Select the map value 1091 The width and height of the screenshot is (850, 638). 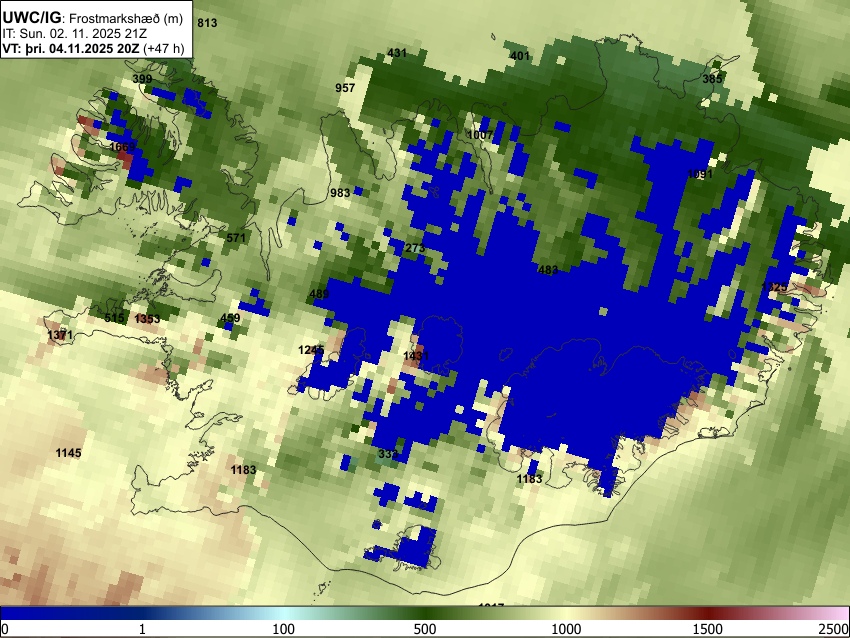pyautogui.click(x=700, y=174)
